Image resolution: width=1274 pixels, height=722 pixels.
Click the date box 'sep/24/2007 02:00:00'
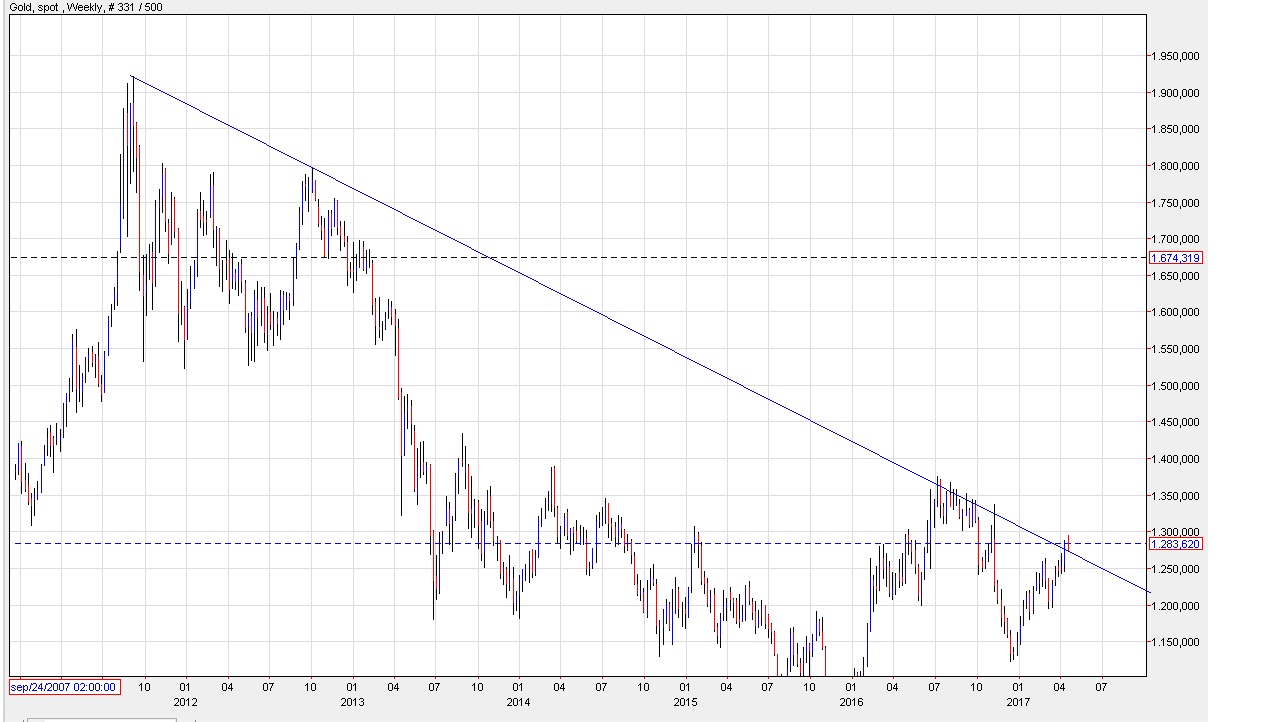click(x=64, y=687)
